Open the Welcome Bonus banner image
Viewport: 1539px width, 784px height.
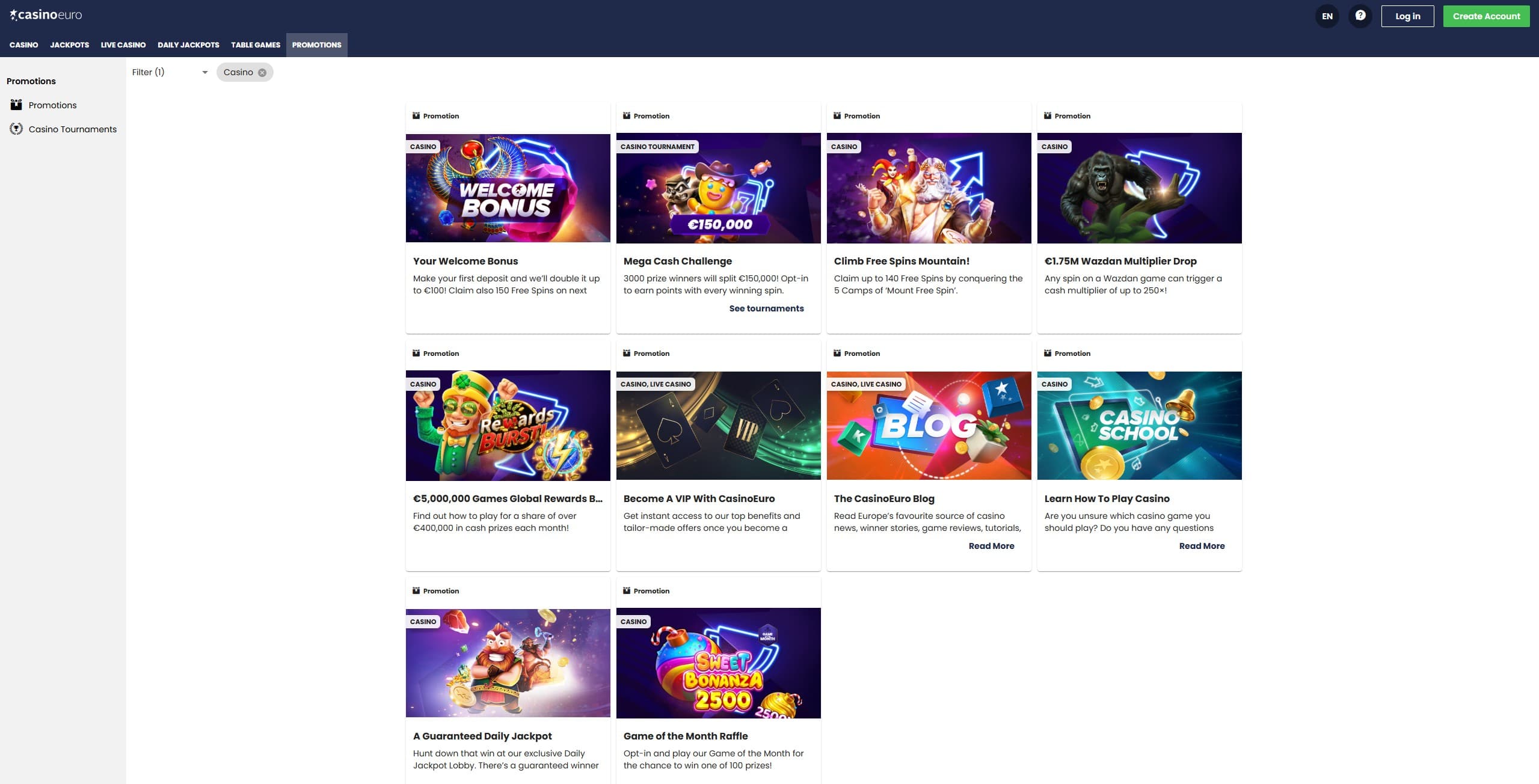point(508,188)
